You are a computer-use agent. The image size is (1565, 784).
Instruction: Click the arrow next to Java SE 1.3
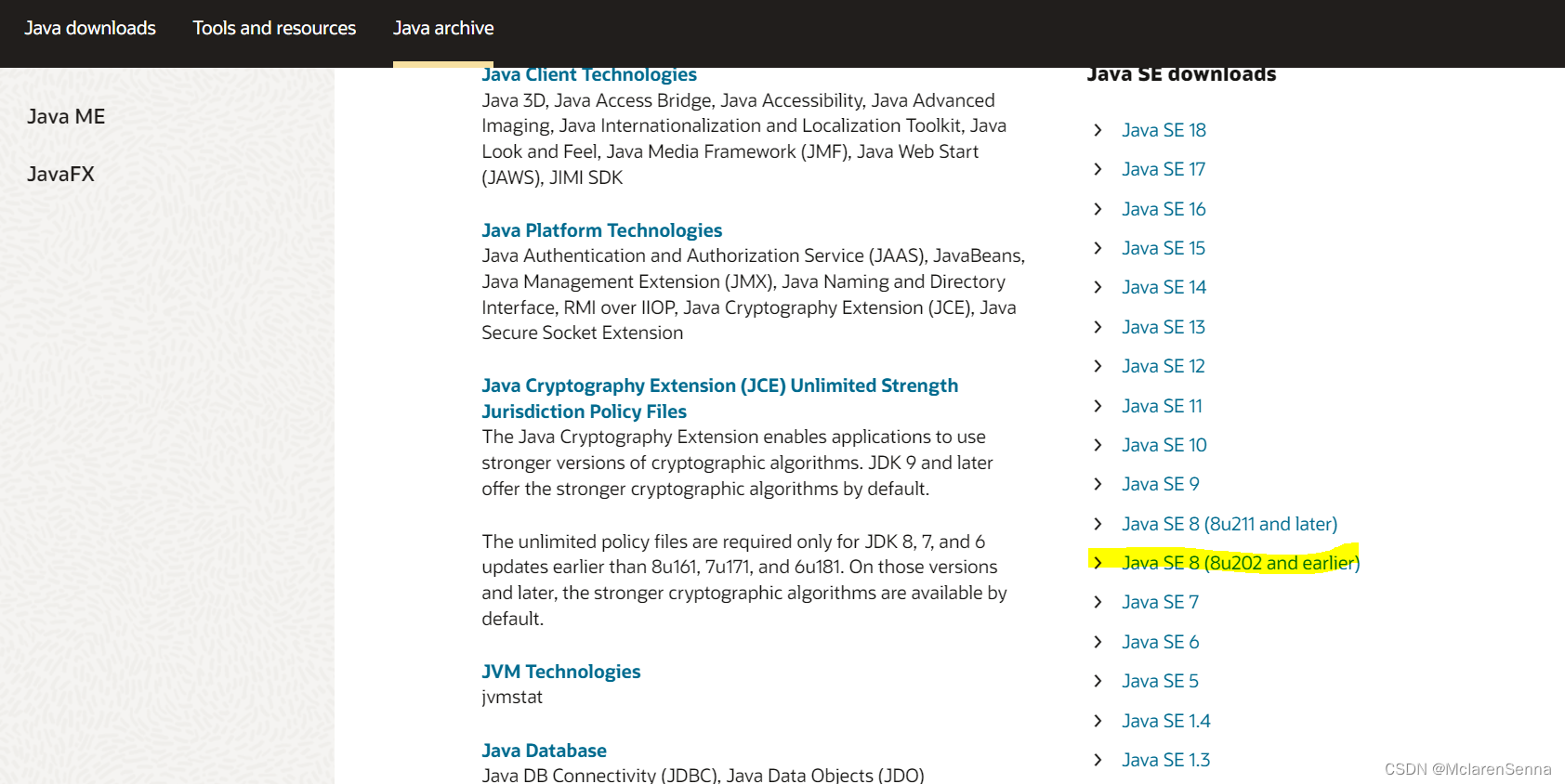(x=1098, y=760)
